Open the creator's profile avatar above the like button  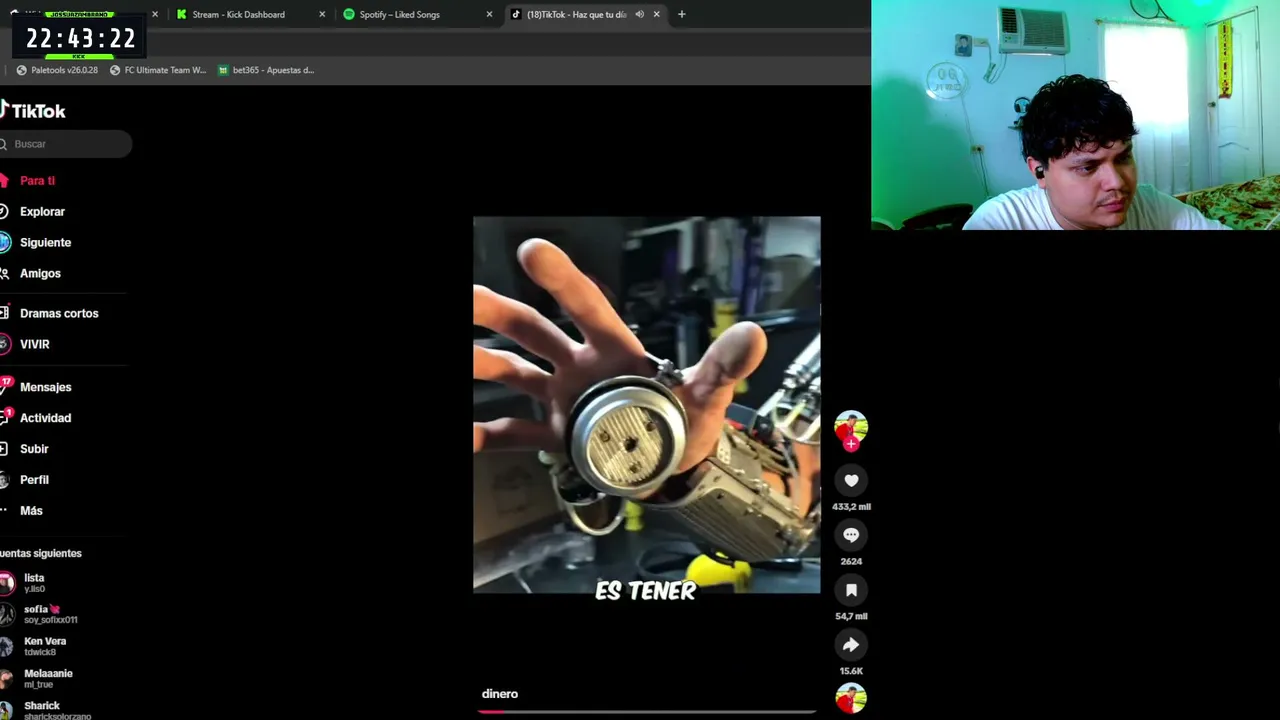point(851,427)
